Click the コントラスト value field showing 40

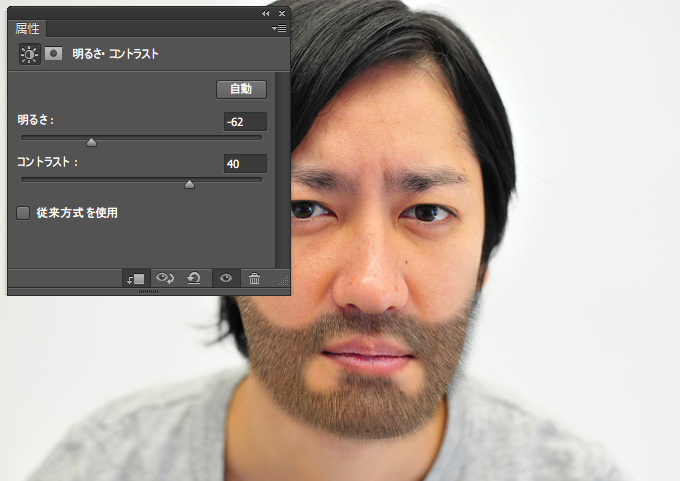pos(245,164)
